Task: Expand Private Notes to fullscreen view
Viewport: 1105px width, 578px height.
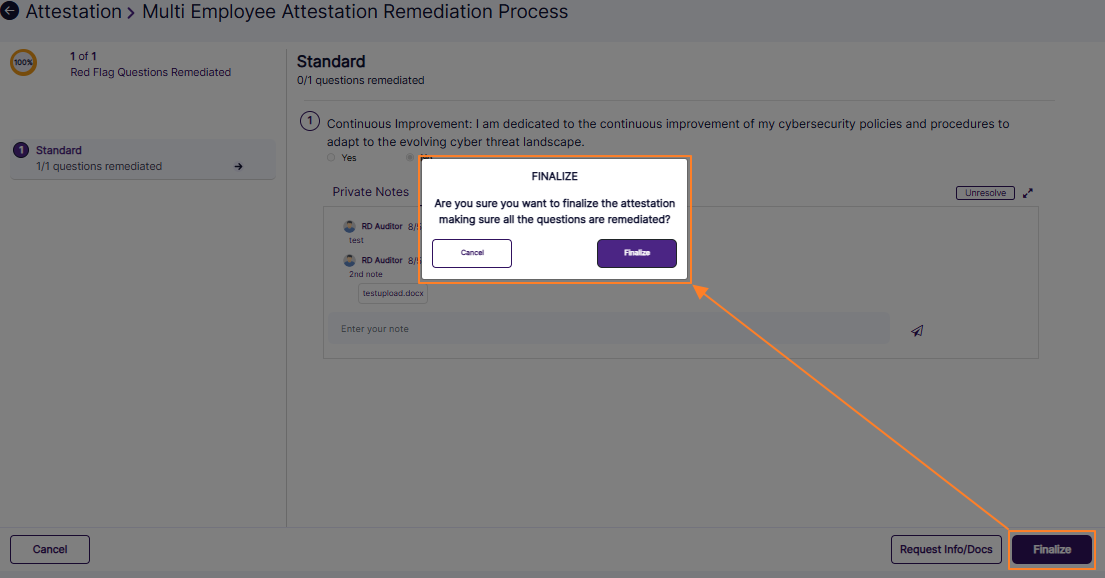Action: click(1028, 192)
